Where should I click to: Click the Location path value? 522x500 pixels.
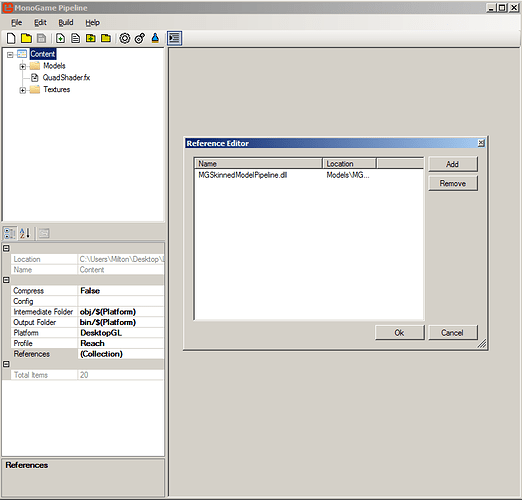(121, 259)
